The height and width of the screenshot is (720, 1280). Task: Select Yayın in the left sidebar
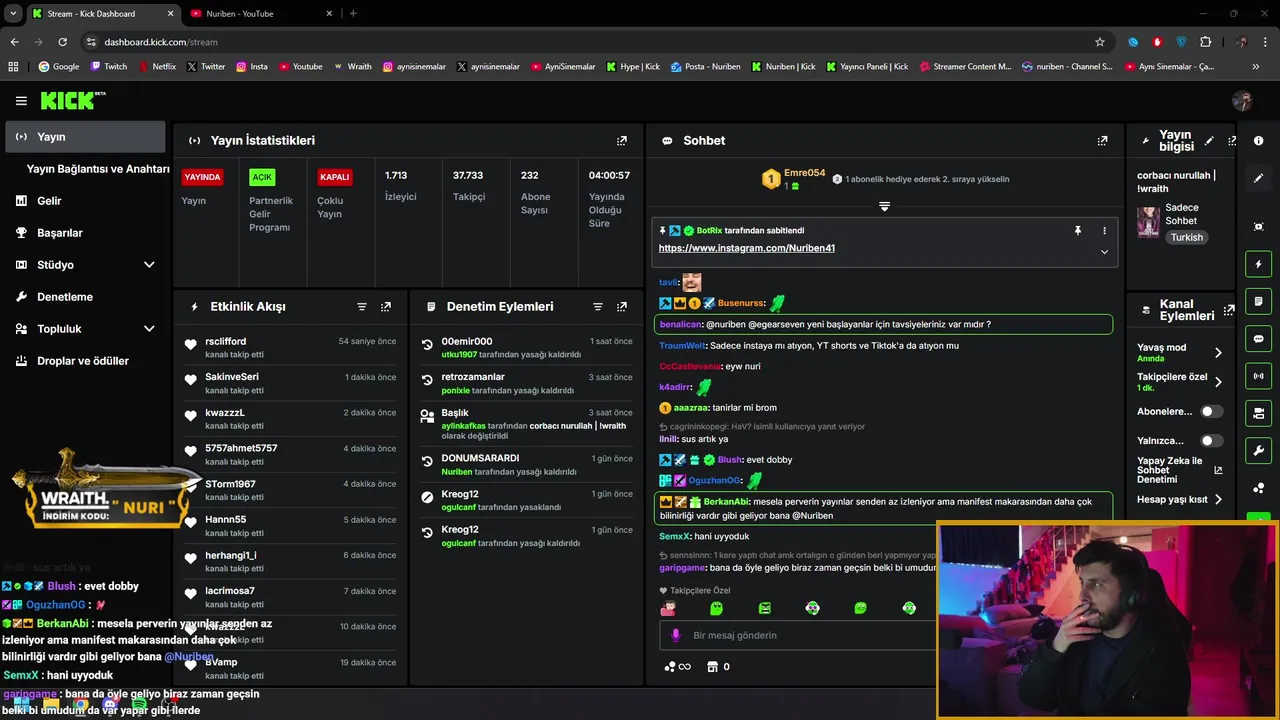[85, 137]
